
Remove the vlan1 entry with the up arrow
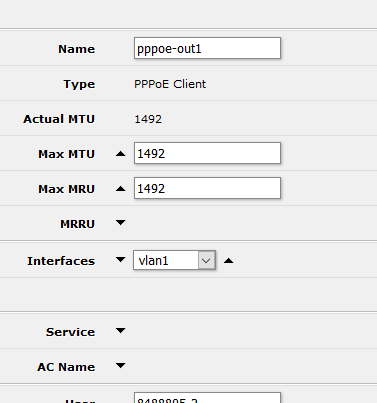[229, 260]
